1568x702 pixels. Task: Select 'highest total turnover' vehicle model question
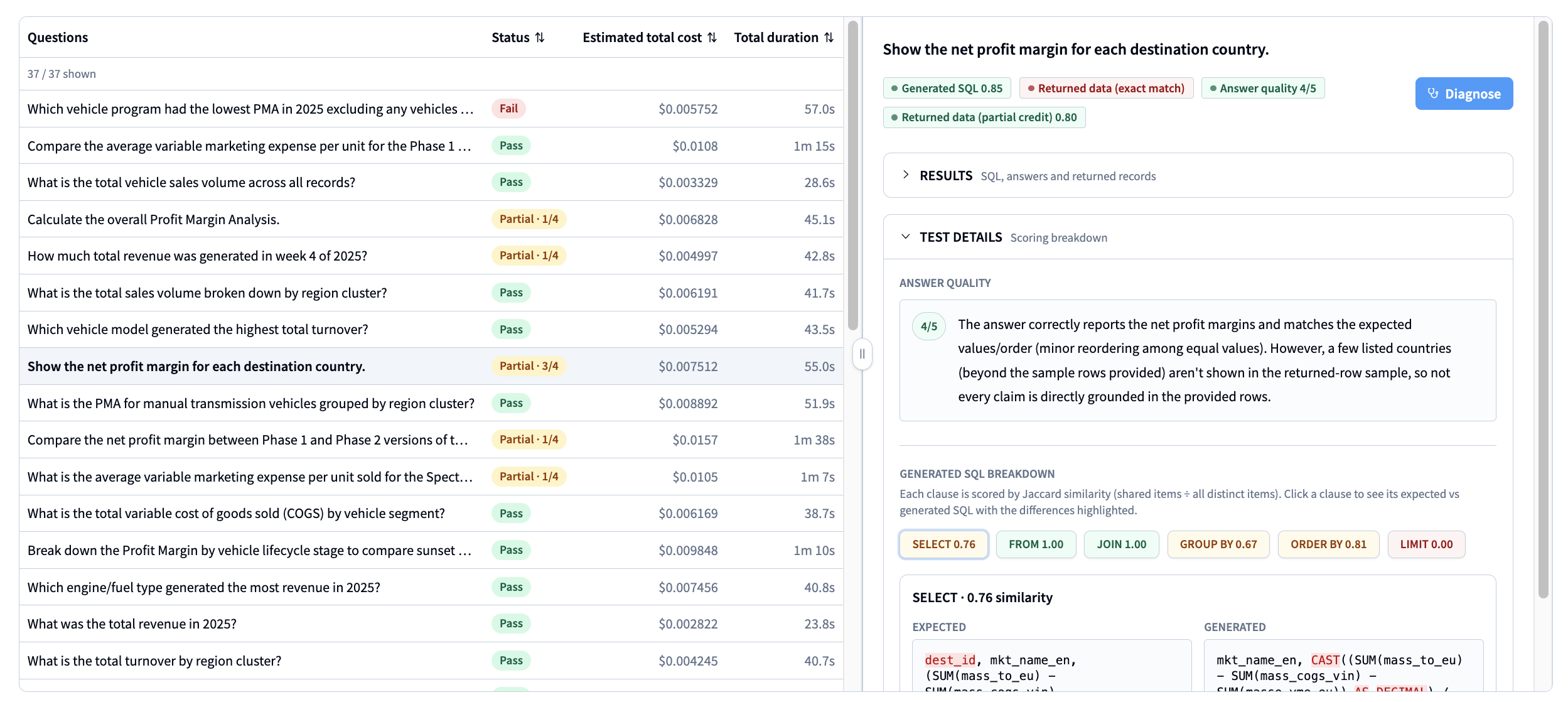pos(431,329)
